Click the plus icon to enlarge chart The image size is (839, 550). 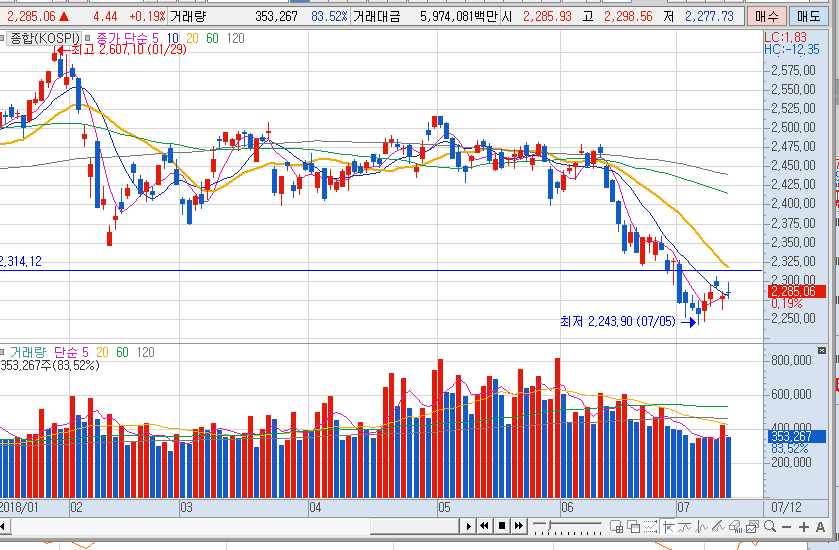(x=803, y=527)
